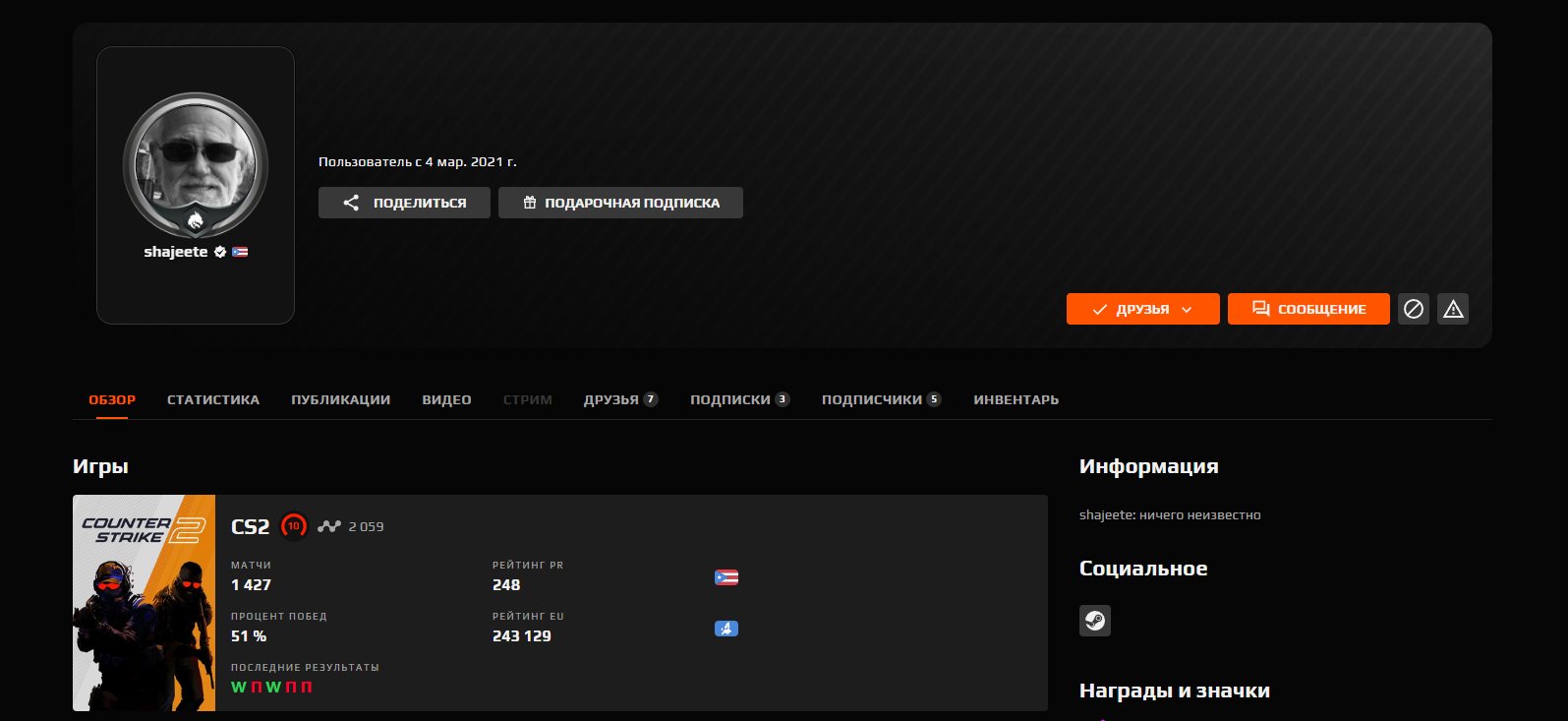Viewport: 1568px width, 721px height.
Task: Open the Подписчики tab
Action: pos(882,399)
